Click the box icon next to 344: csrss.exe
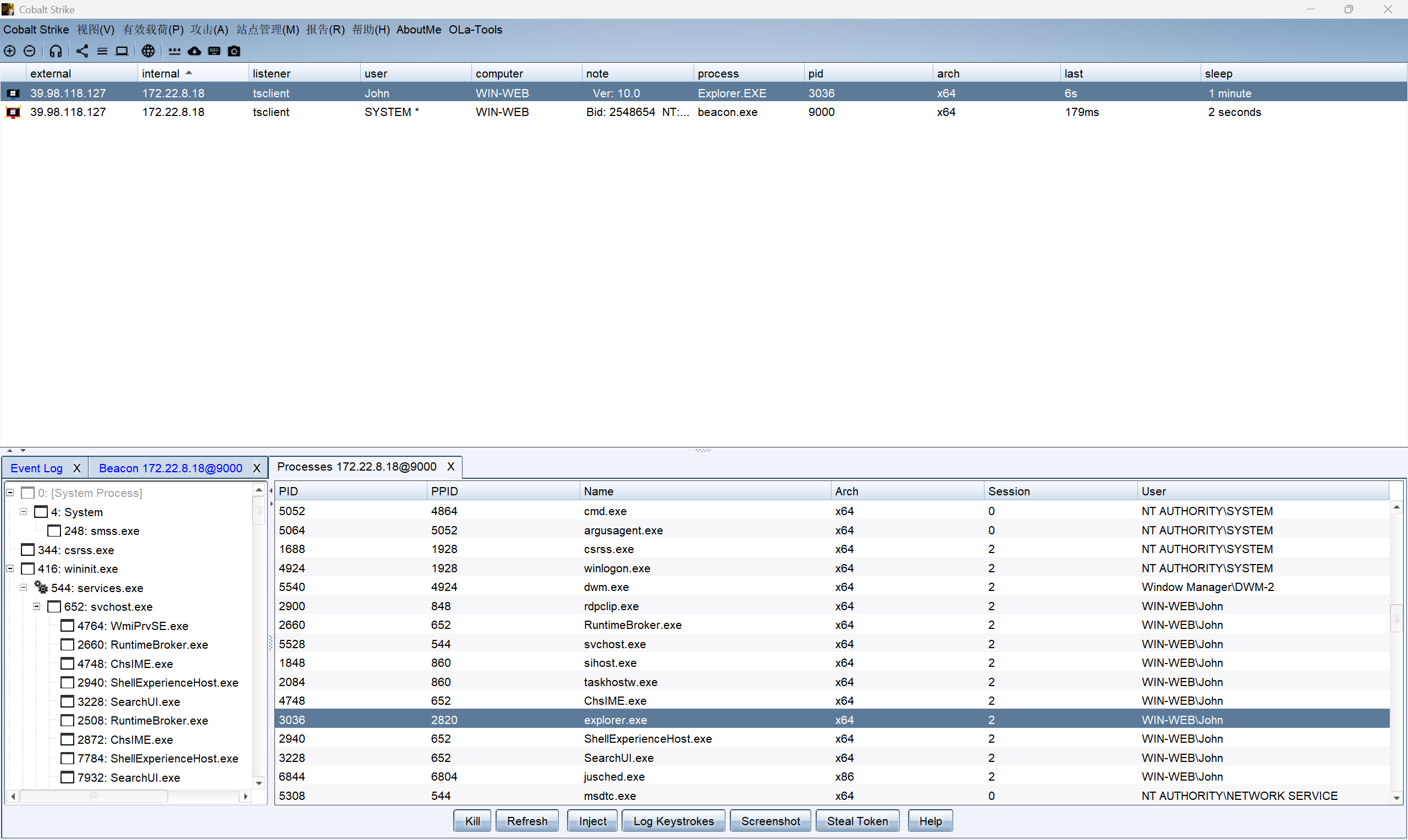This screenshot has width=1408, height=840. tap(28, 550)
